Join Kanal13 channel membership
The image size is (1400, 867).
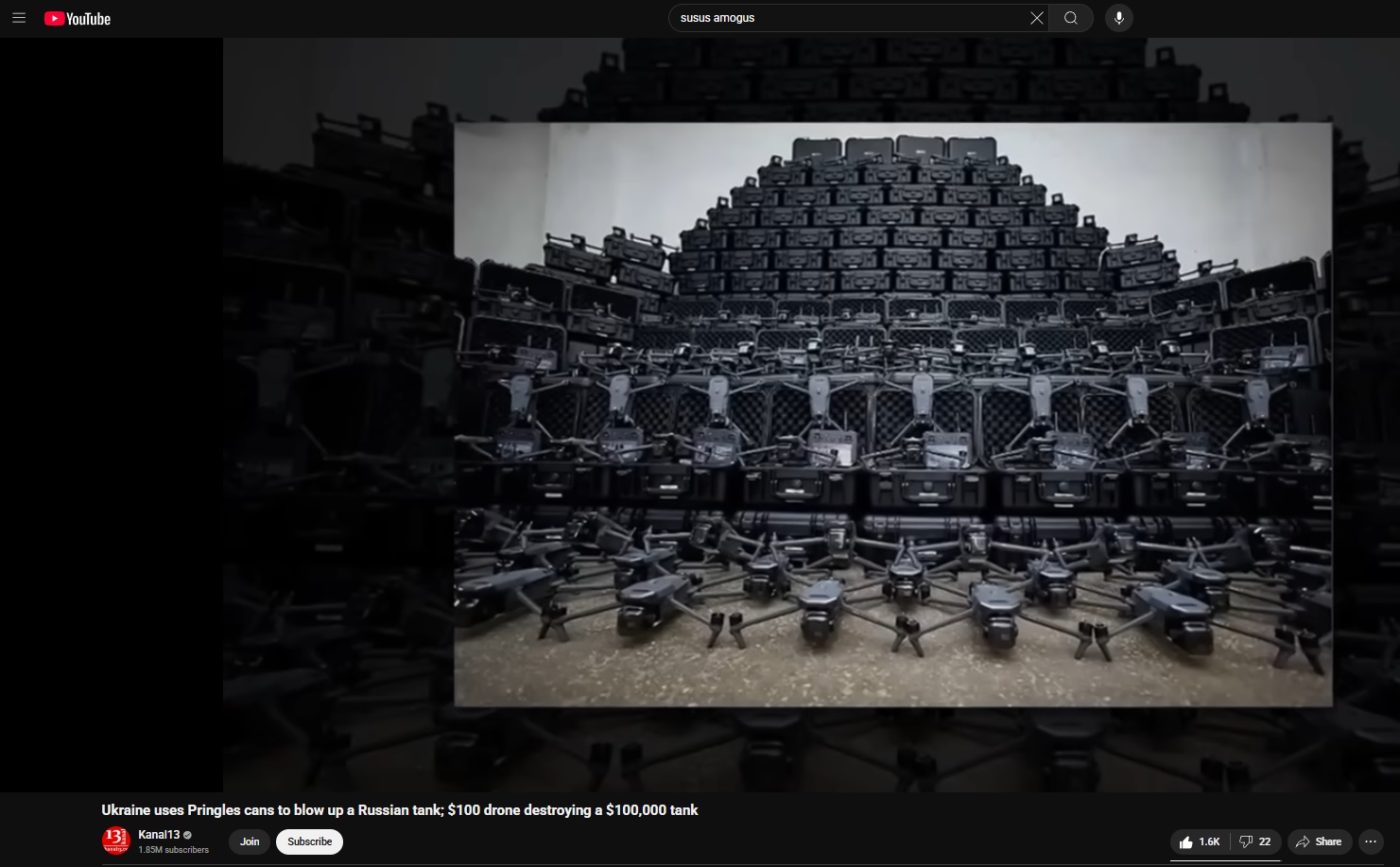coord(250,841)
